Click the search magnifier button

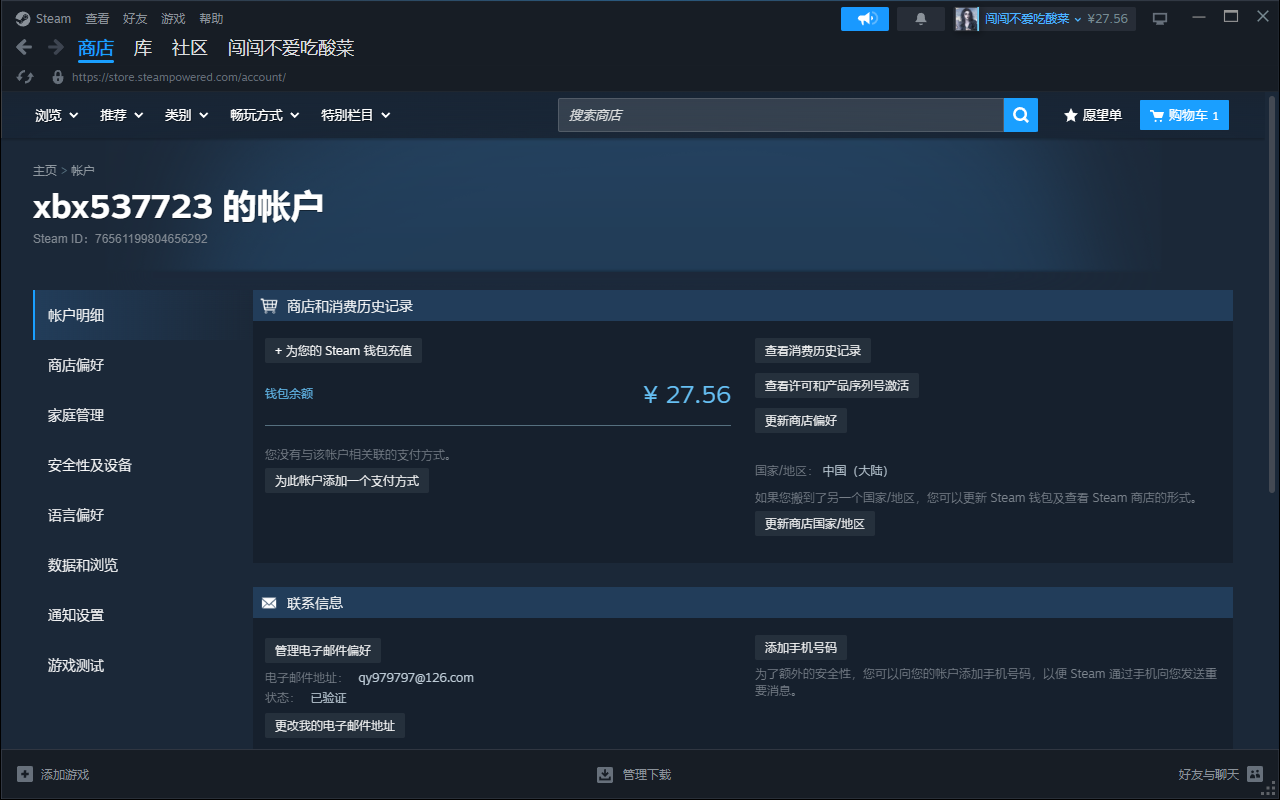pyautogui.click(x=1021, y=115)
